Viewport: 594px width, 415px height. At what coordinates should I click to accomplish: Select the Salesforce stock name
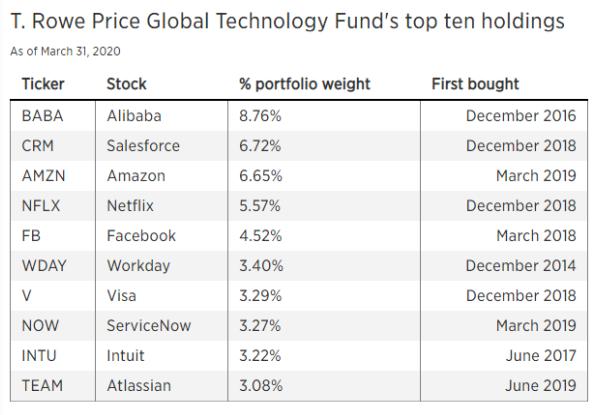[x=143, y=146]
